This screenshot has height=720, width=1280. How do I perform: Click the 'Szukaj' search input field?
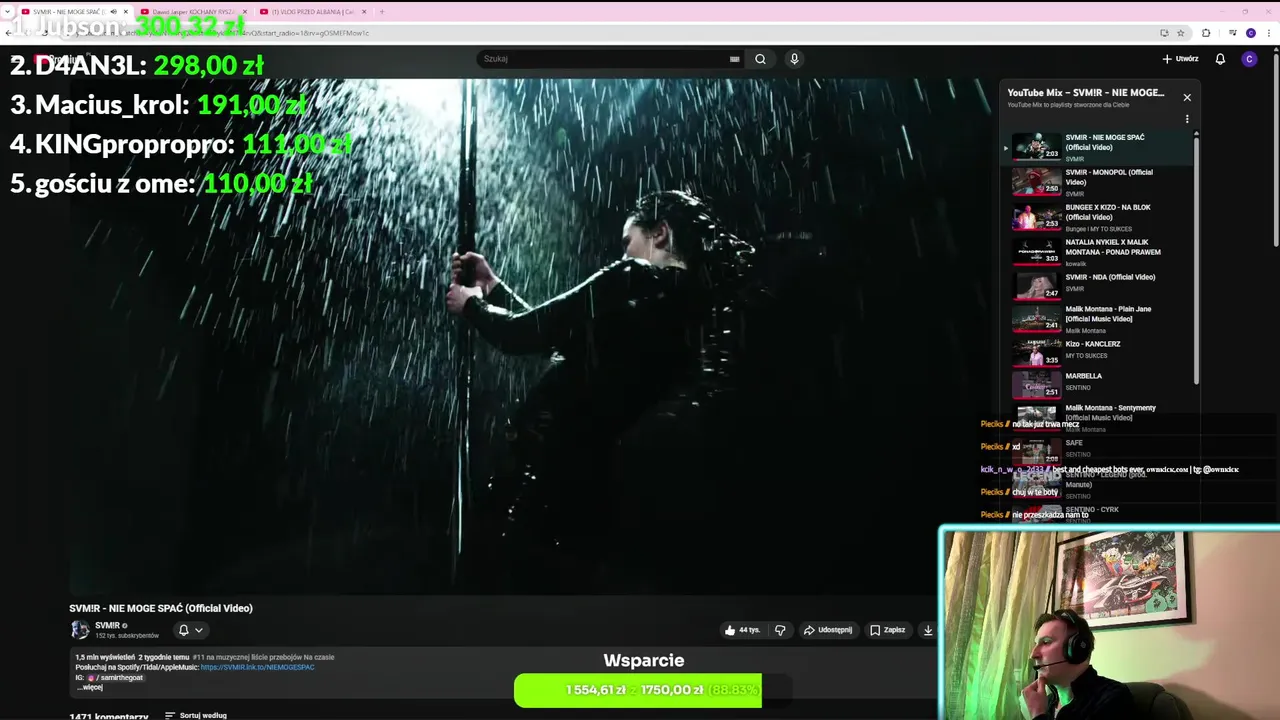click(x=603, y=59)
